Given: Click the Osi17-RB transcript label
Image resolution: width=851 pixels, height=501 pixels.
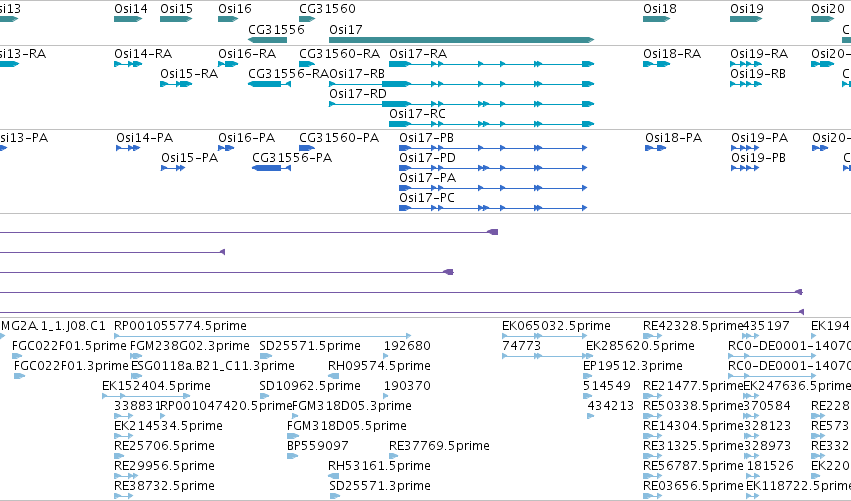Looking at the screenshot, I should (357, 74).
